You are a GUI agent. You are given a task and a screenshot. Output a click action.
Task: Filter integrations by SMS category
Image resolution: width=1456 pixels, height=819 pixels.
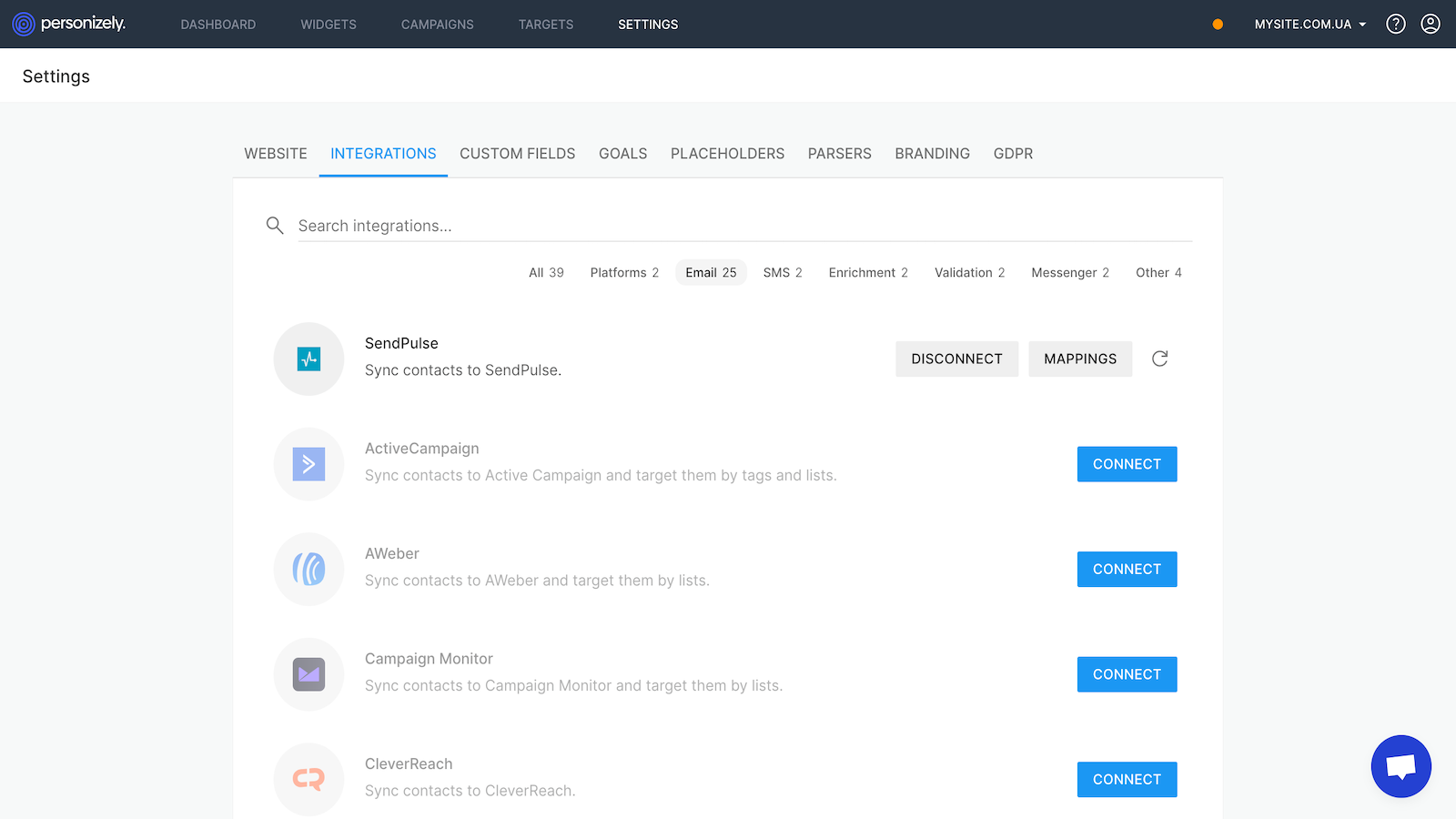782,273
